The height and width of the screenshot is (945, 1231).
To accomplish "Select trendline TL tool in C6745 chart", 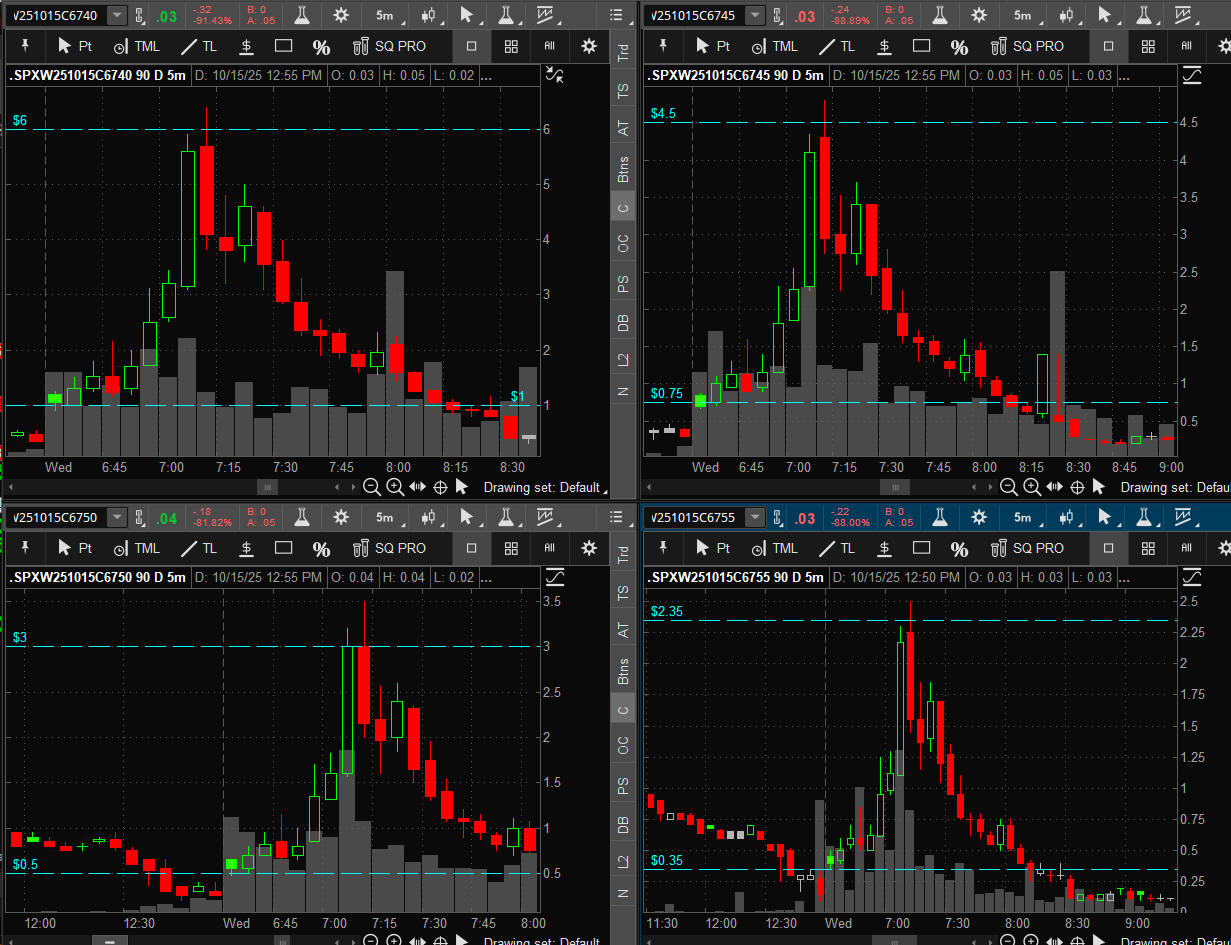I will 838,46.
